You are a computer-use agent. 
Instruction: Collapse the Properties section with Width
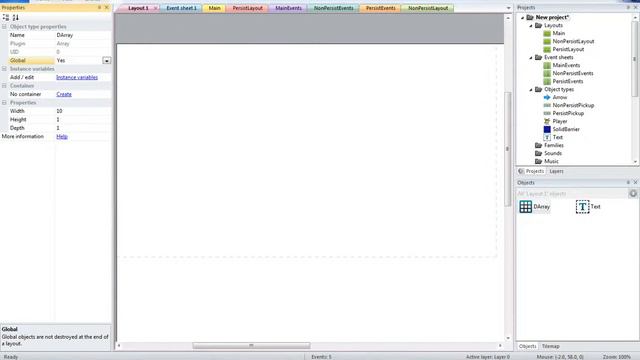[x=4, y=103]
